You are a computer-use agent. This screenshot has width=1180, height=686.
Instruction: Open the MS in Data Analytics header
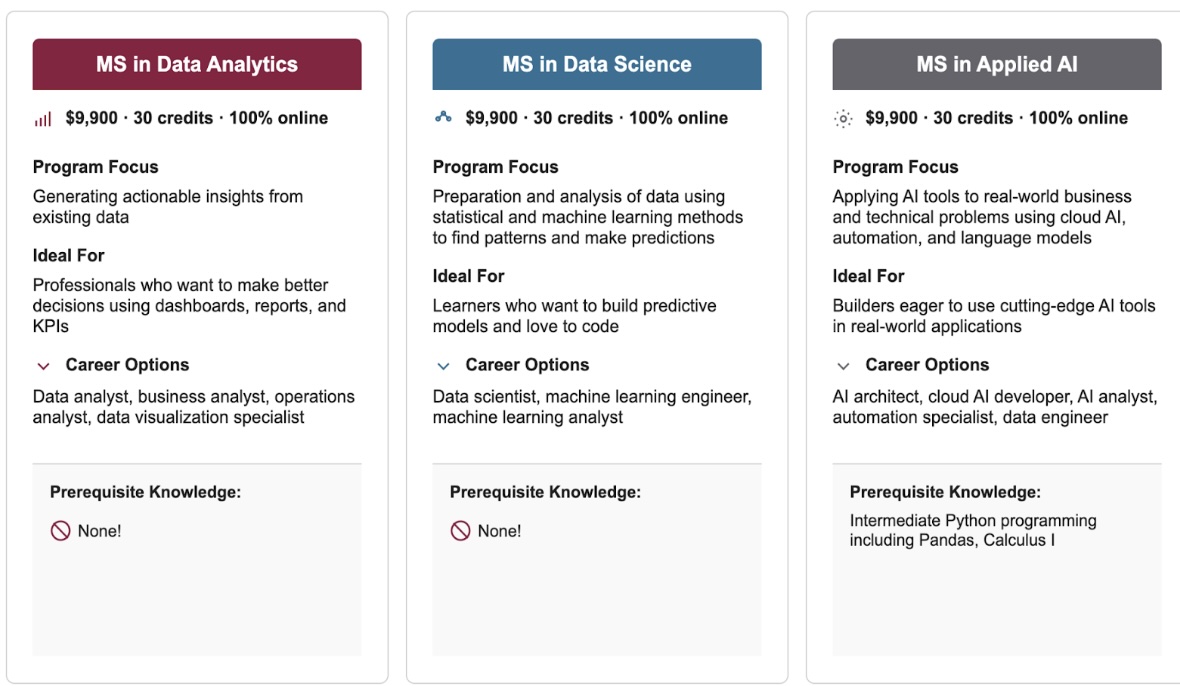click(197, 65)
